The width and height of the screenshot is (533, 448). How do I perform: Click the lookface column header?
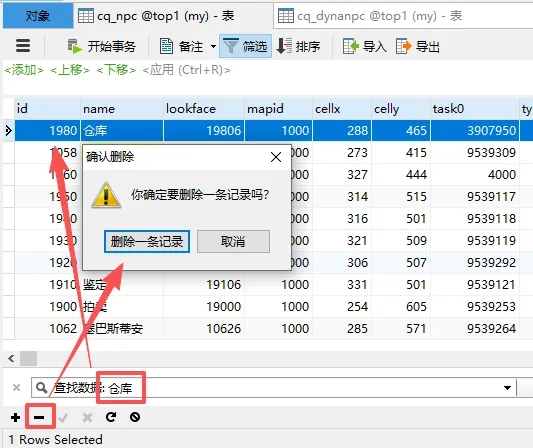(x=204, y=109)
